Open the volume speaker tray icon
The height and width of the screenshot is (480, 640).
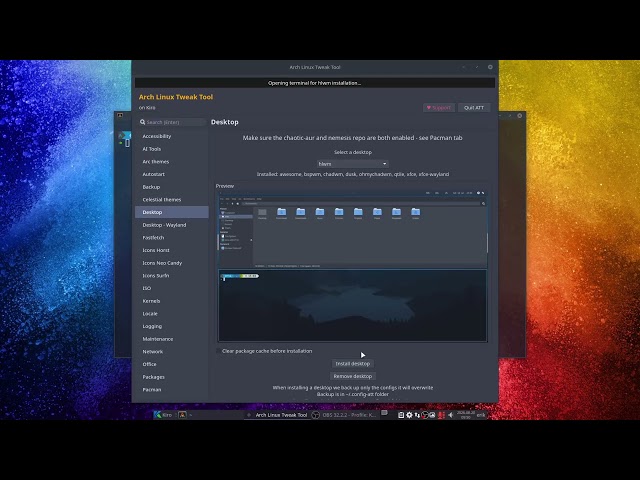coord(450,415)
